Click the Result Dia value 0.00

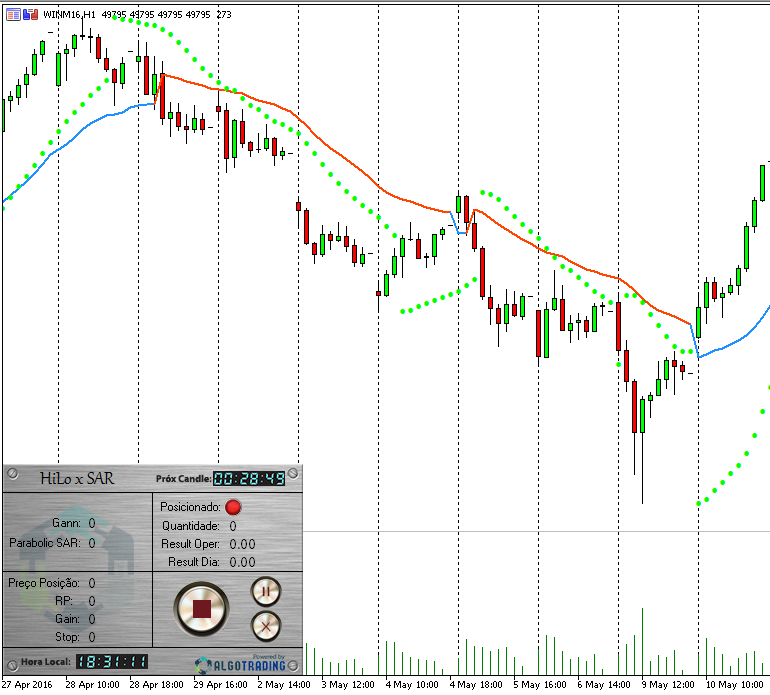[x=242, y=562]
